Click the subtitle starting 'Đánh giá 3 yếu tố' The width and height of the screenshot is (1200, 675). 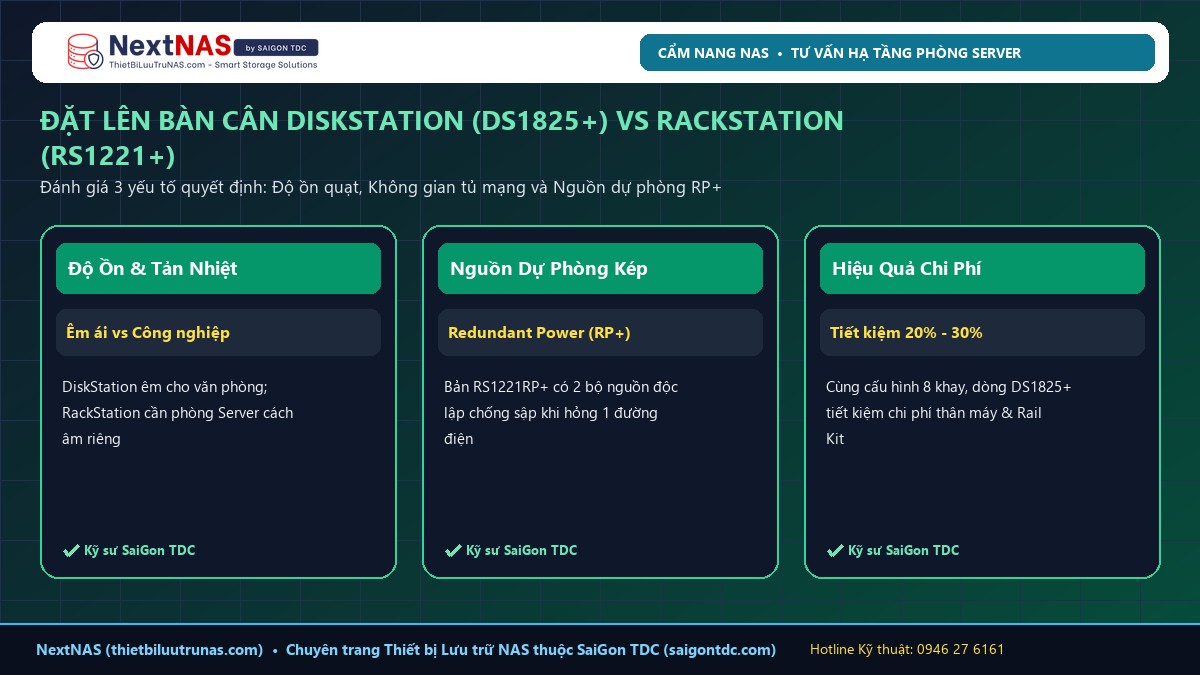380,187
